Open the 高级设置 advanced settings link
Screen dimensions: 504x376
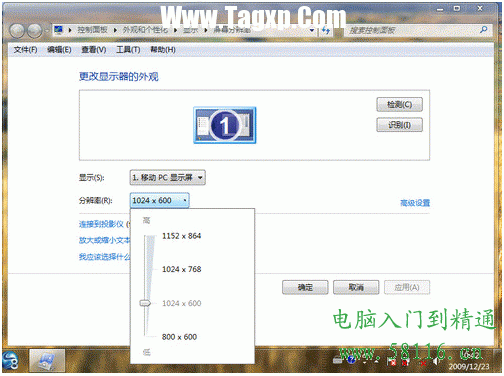coord(415,203)
